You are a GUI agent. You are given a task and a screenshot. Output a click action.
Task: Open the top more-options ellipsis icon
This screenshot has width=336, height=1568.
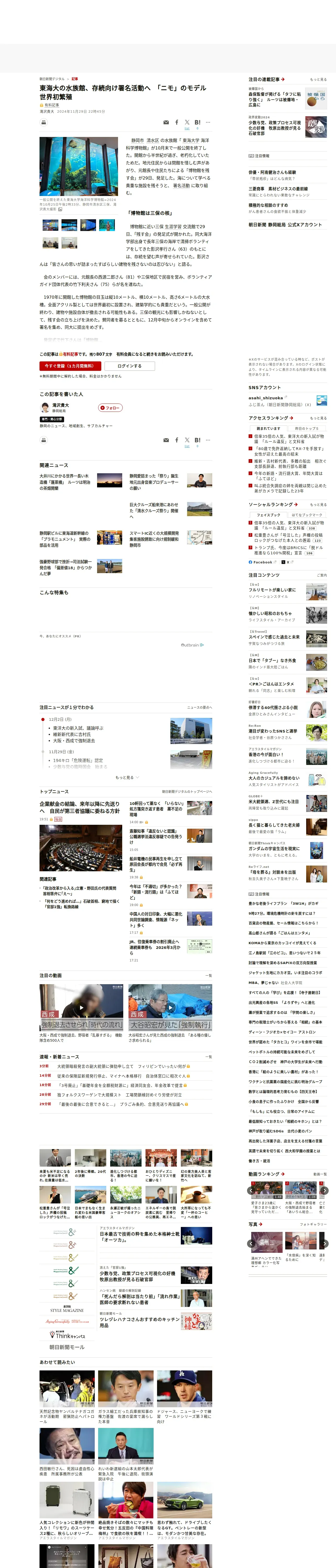pos(208,122)
